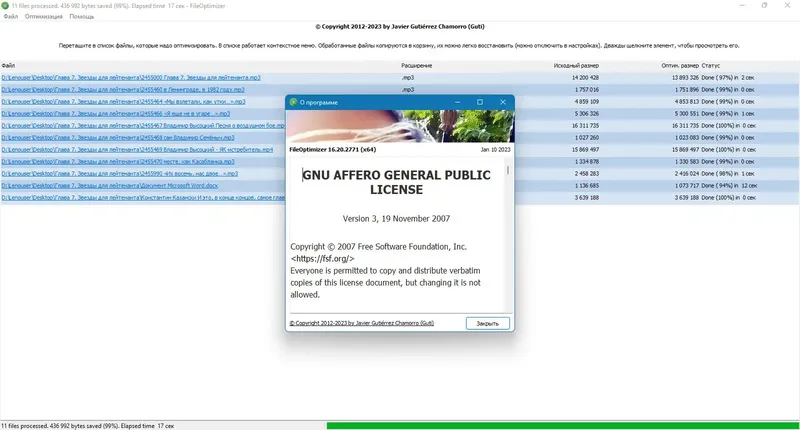Viewport: 800px width, 430px height.
Task: Click the optimized size cell '2 416 024'
Action: (x=687, y=173)
